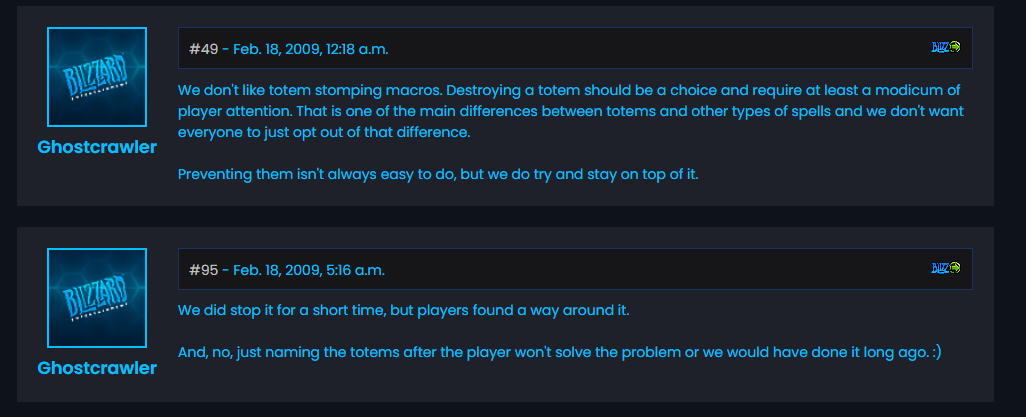
Task: Open the Blizzard avatar beside post #49
Action: 97,77
